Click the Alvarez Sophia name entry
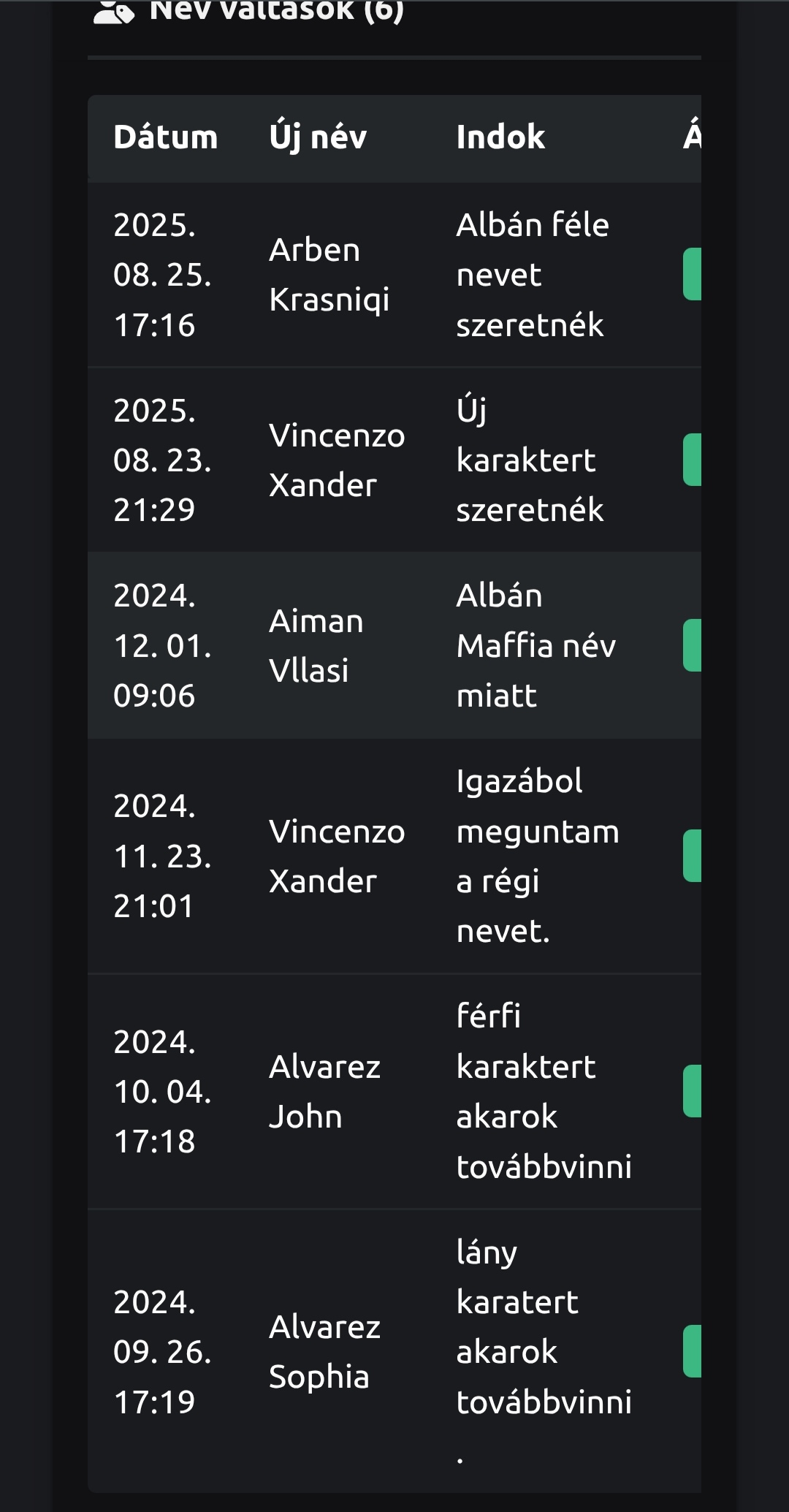This screenshot has height=1512, width=789. (x=324, y=1352)
